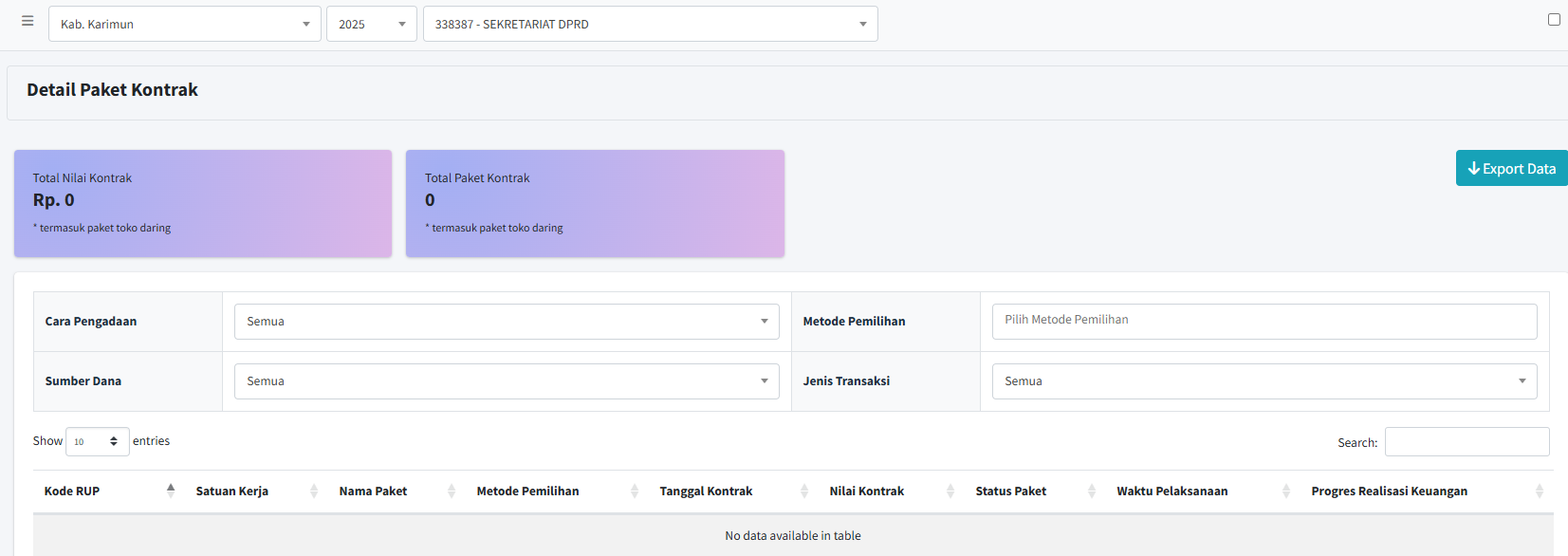Expand the Sekretariat DPRD unit dropdown
The image size is (1568, 556).
point(650,24)
